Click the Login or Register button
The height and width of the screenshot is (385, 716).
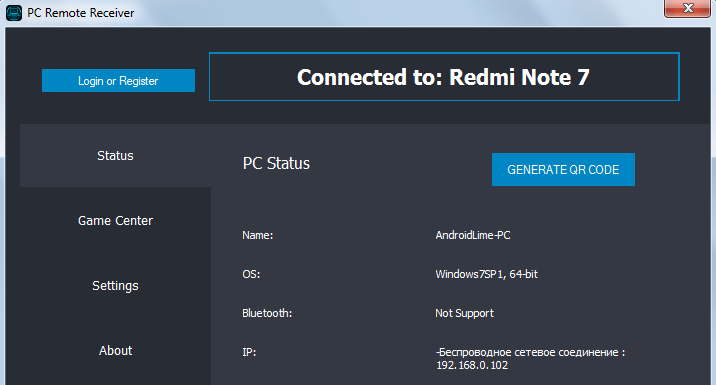pyautogui.click(x=118, y=81)
